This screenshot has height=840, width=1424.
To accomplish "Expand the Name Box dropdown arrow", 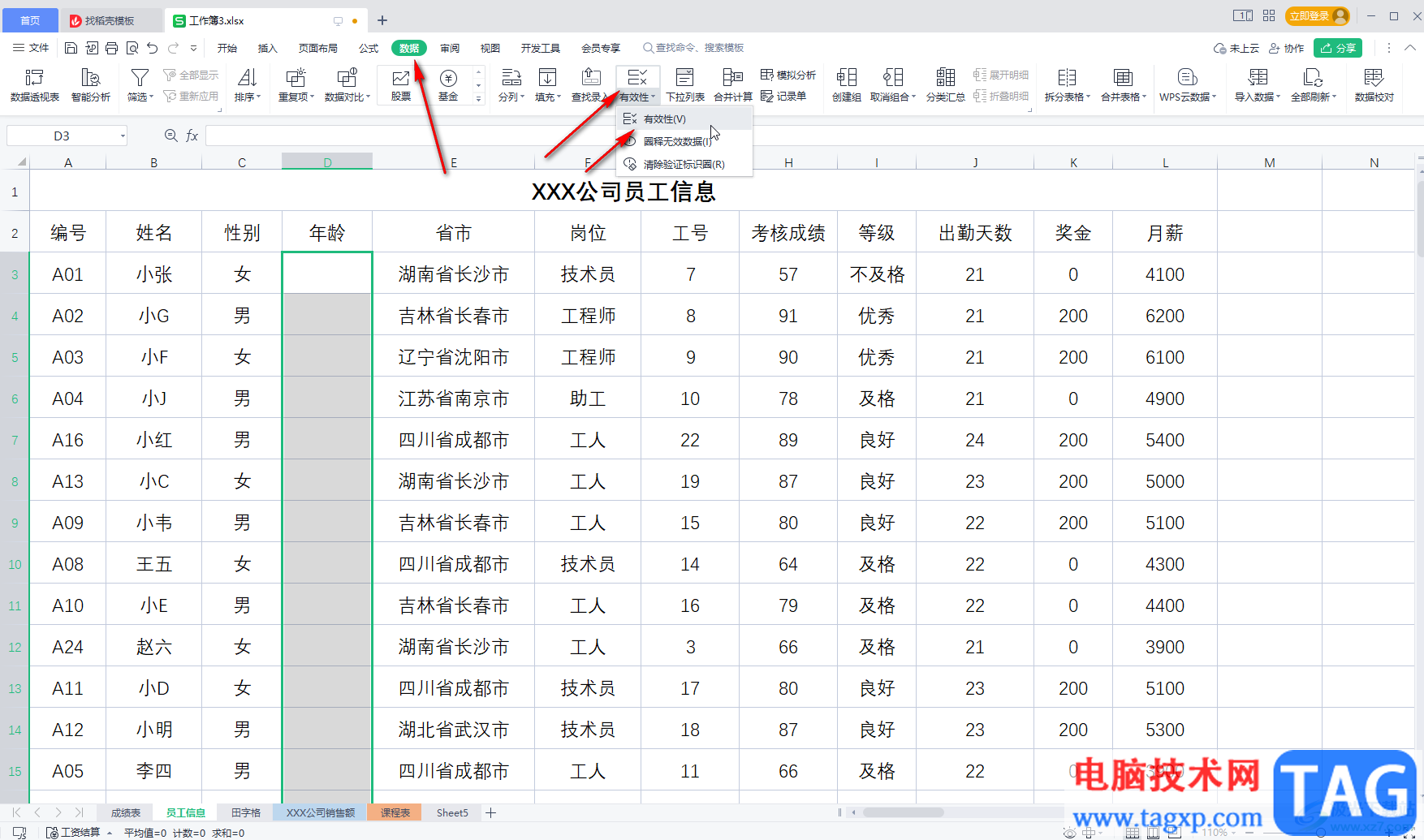I will [x=123, y=136].
